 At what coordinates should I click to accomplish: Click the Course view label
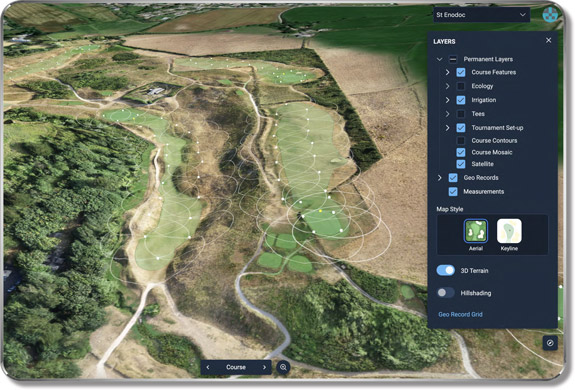[236, 367]
